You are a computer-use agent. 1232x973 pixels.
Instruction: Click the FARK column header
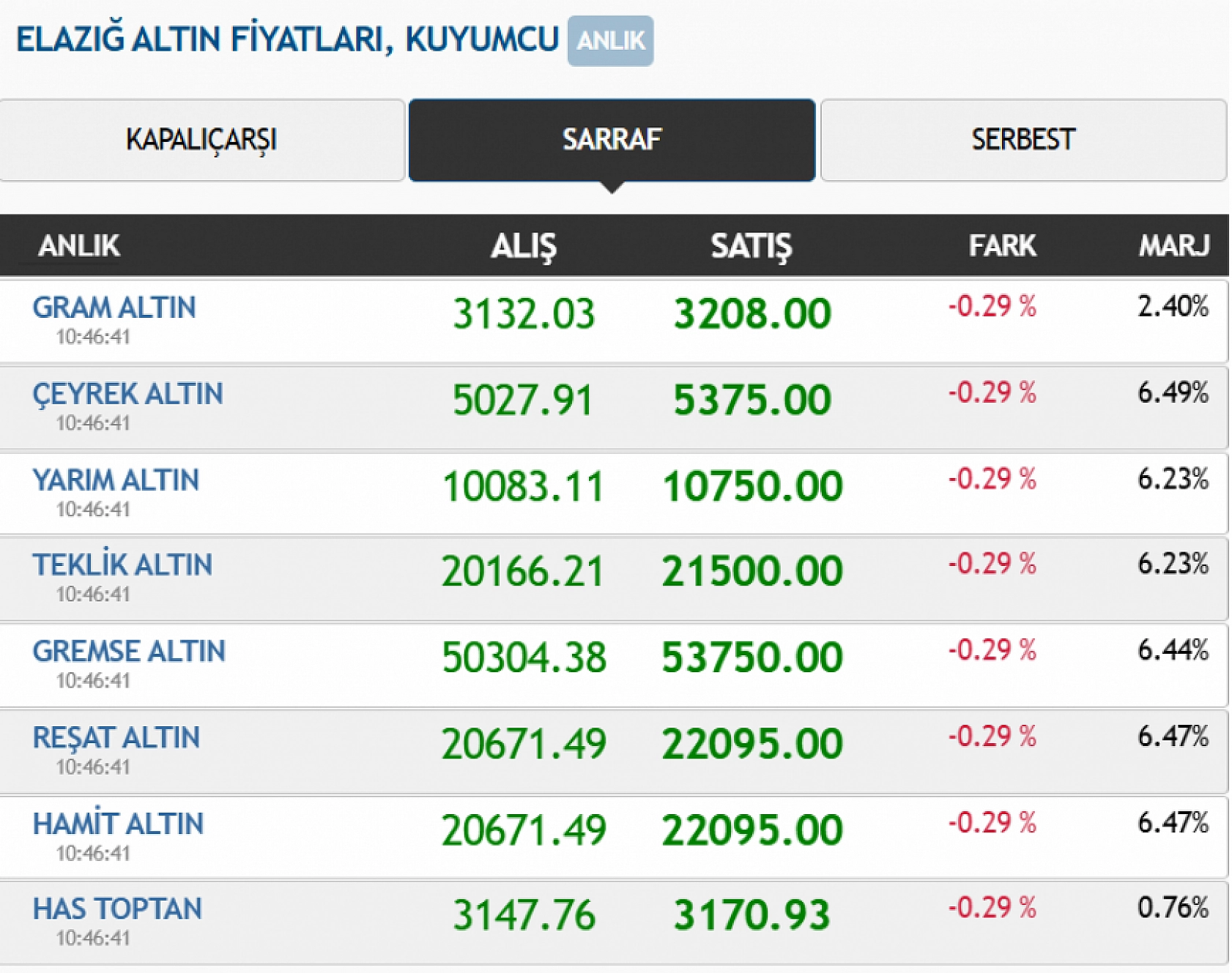1002,246
